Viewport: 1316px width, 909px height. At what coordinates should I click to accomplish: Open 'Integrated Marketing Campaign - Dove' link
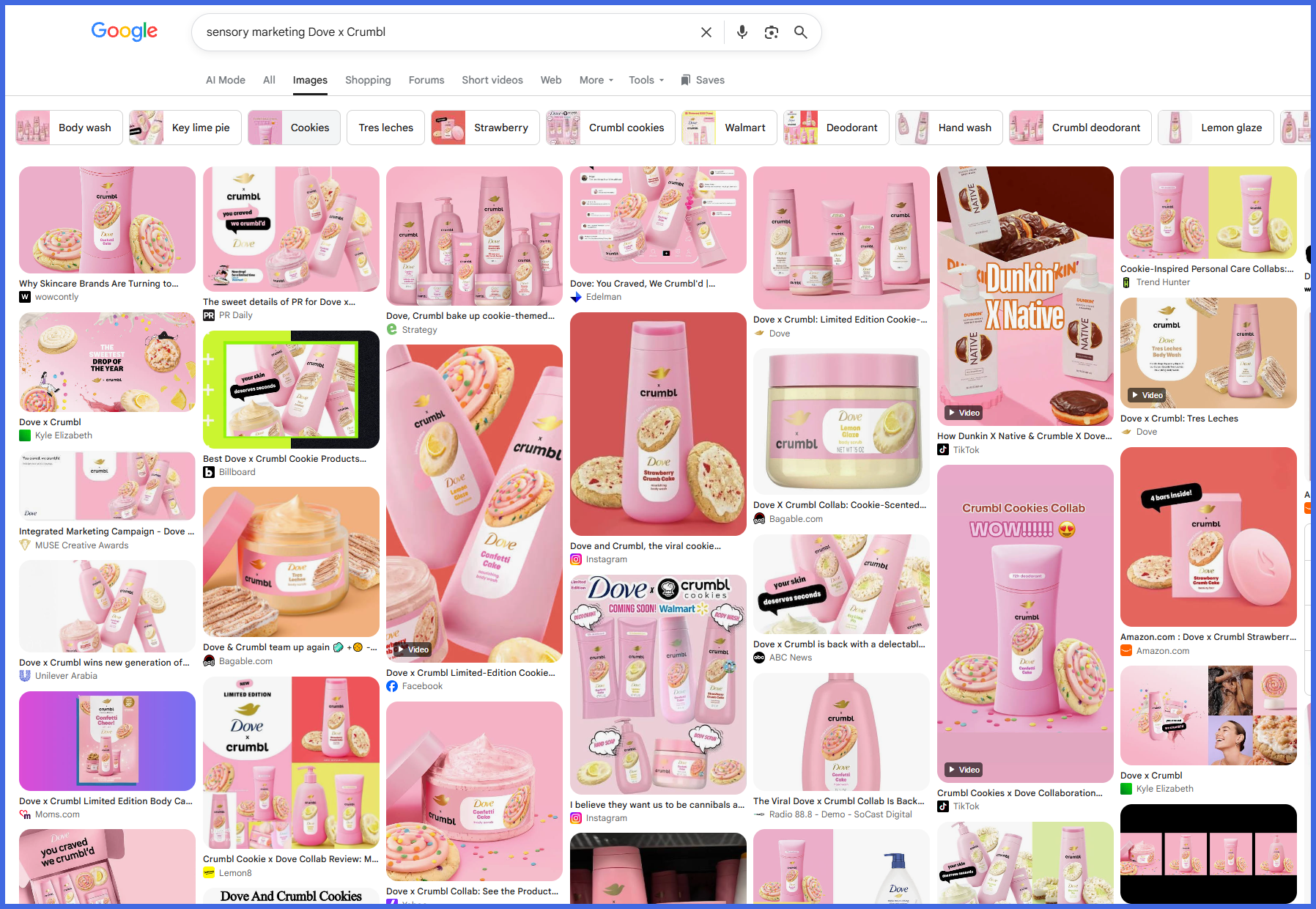tap(107, 531)
